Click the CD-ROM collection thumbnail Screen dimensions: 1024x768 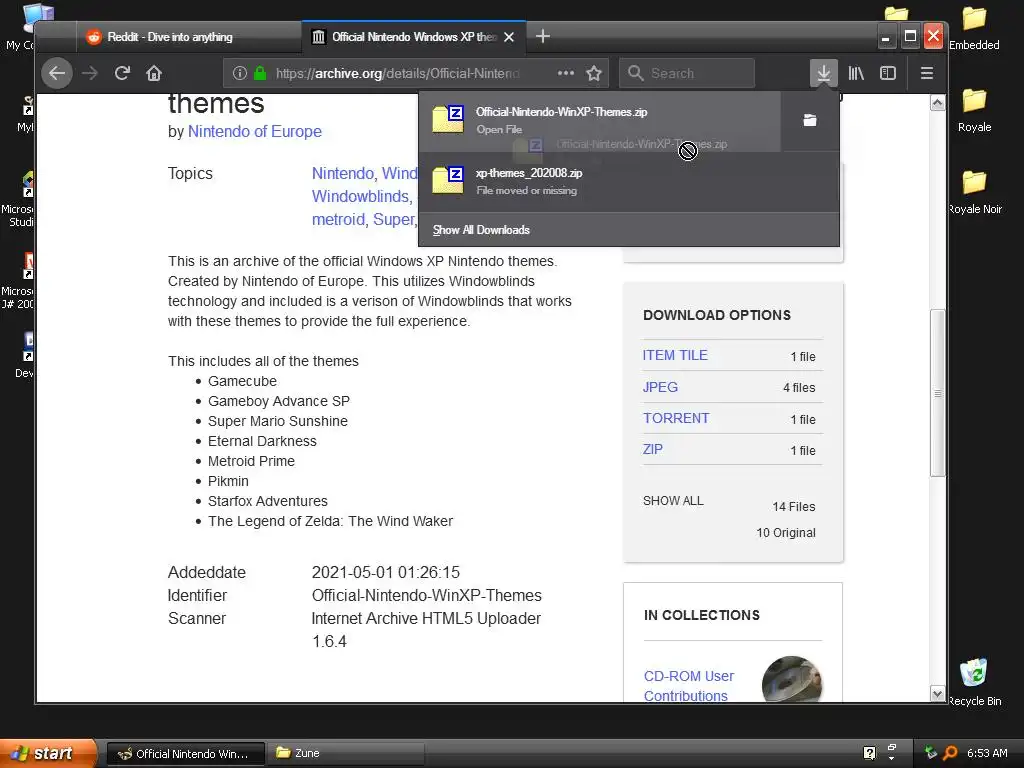[792, 679]
